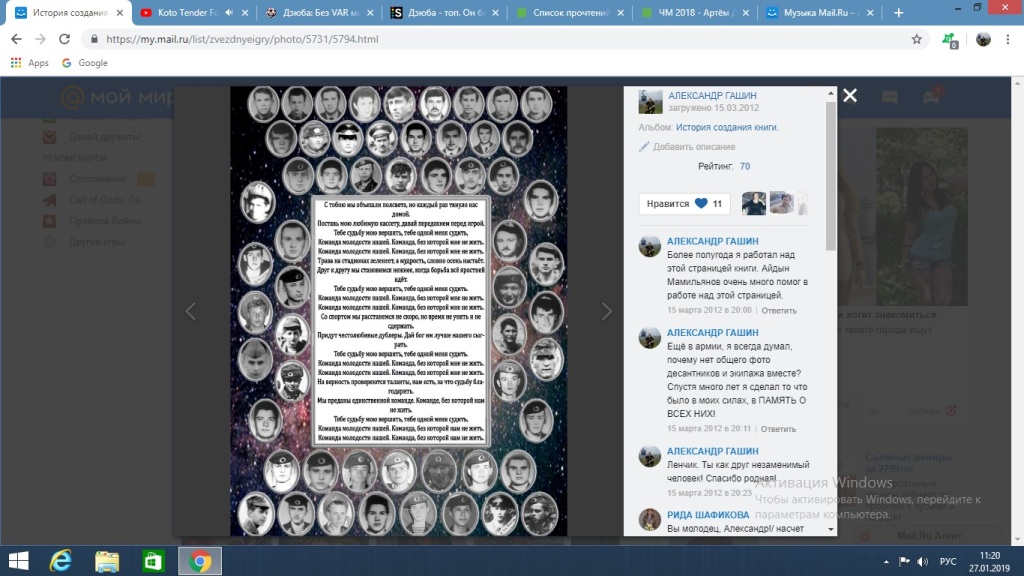Click author avatar at panel top
Image resolution: width=1024 pixels, height=576 pixels.
point(650,102)
